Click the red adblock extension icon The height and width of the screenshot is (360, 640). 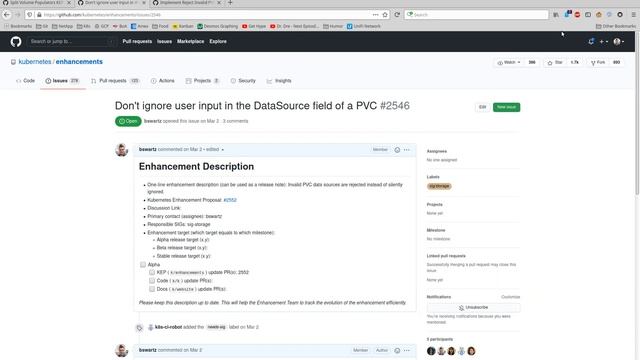[x=577, y=15]
